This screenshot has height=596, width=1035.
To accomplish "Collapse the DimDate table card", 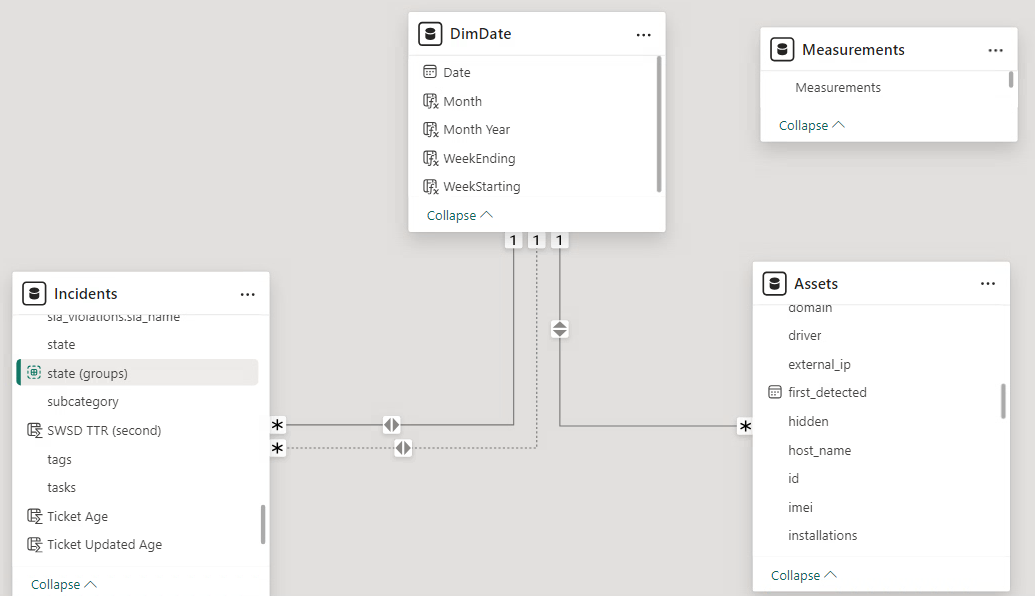I will (460, 216).
